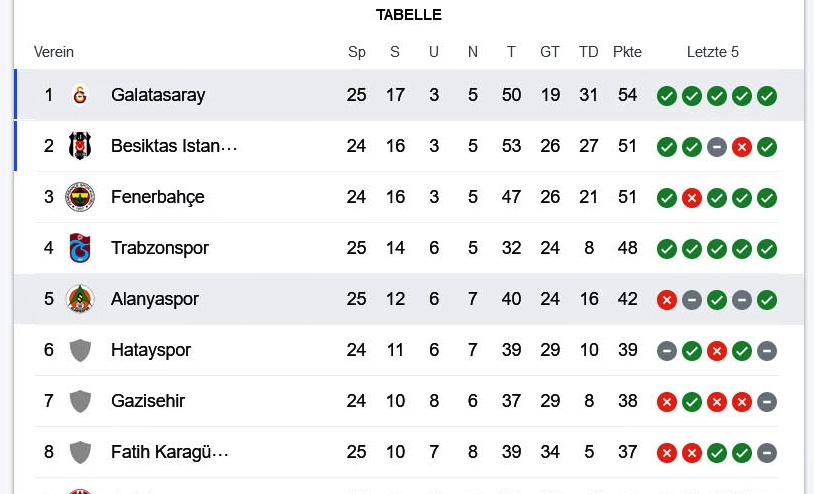Click the TABELLE heading

[408, 15]
